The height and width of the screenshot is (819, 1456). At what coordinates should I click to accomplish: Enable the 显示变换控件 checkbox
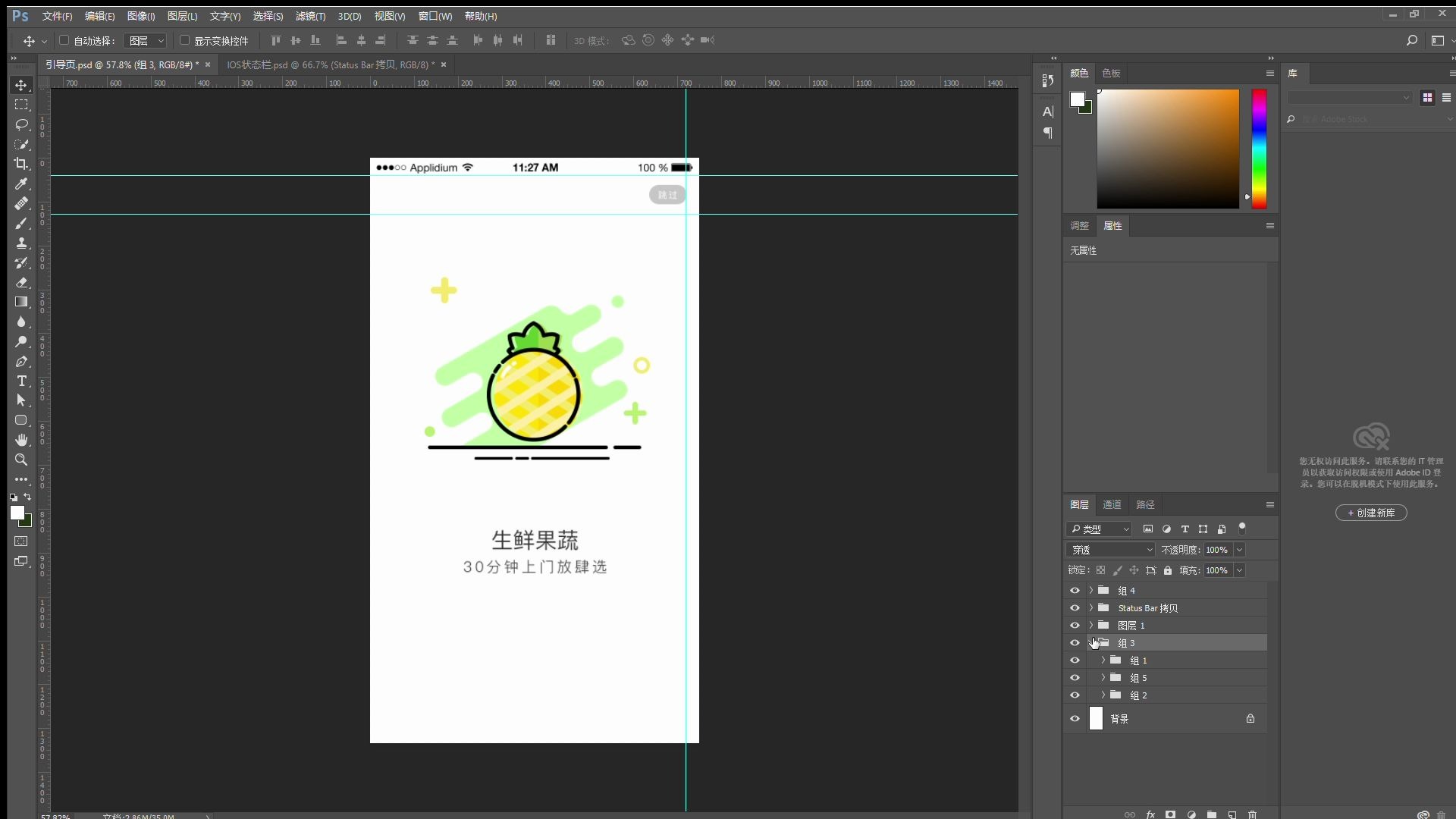point(184,40)
